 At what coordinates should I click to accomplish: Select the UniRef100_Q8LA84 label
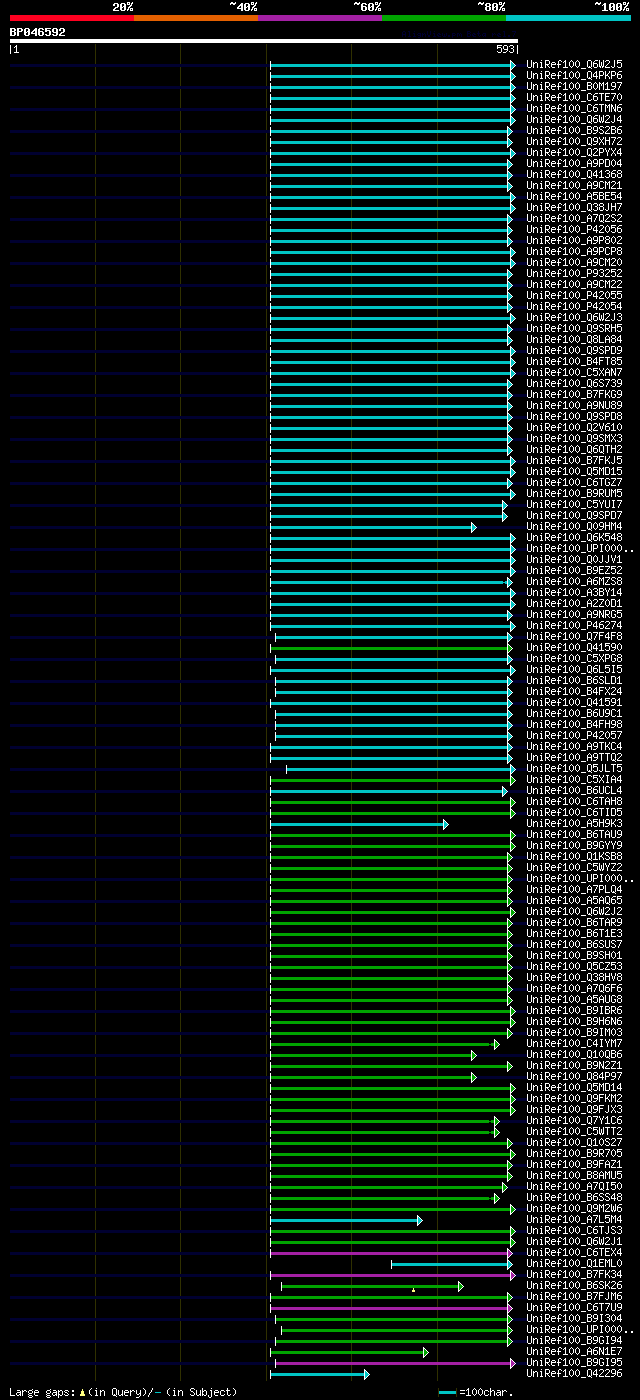[574, 339]
